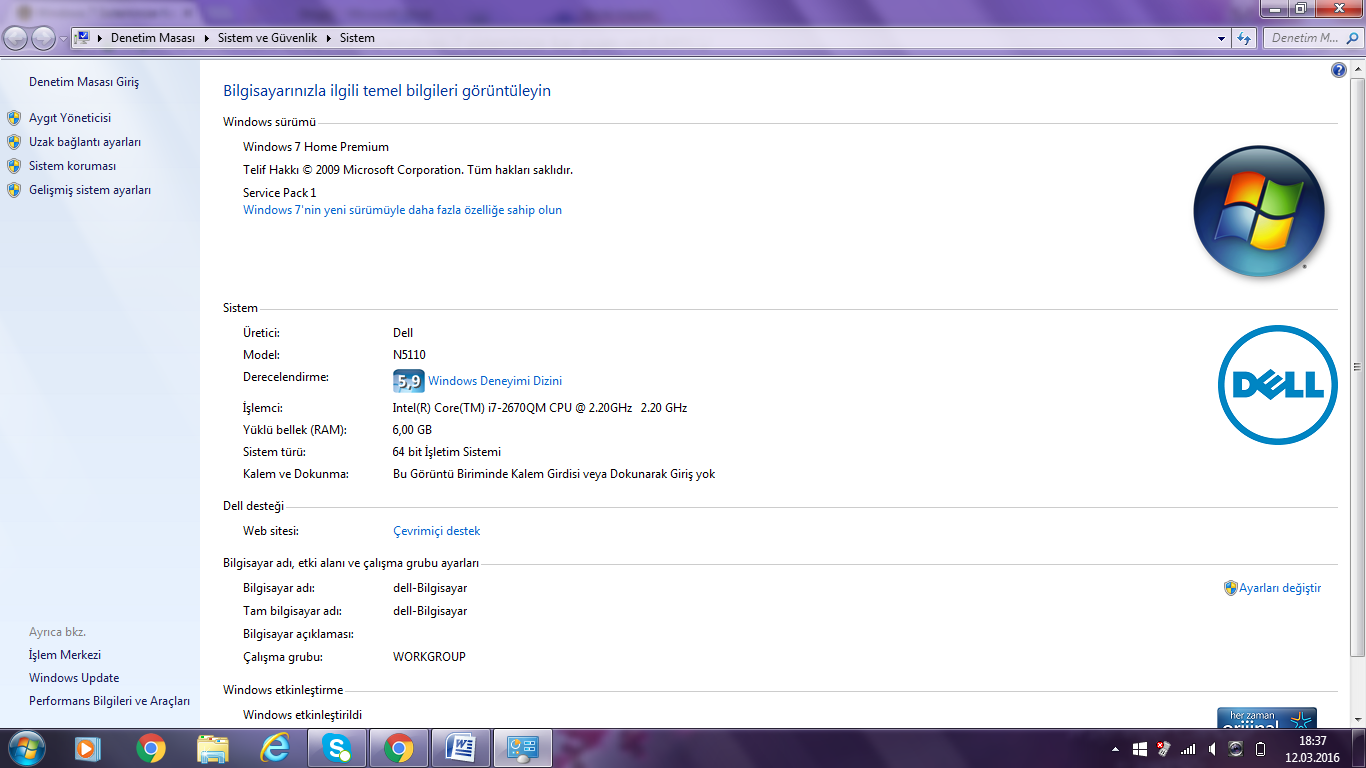Click the Control Panel taskbar button
This screenshot has height=768, width=1366.
pos(523,748)
